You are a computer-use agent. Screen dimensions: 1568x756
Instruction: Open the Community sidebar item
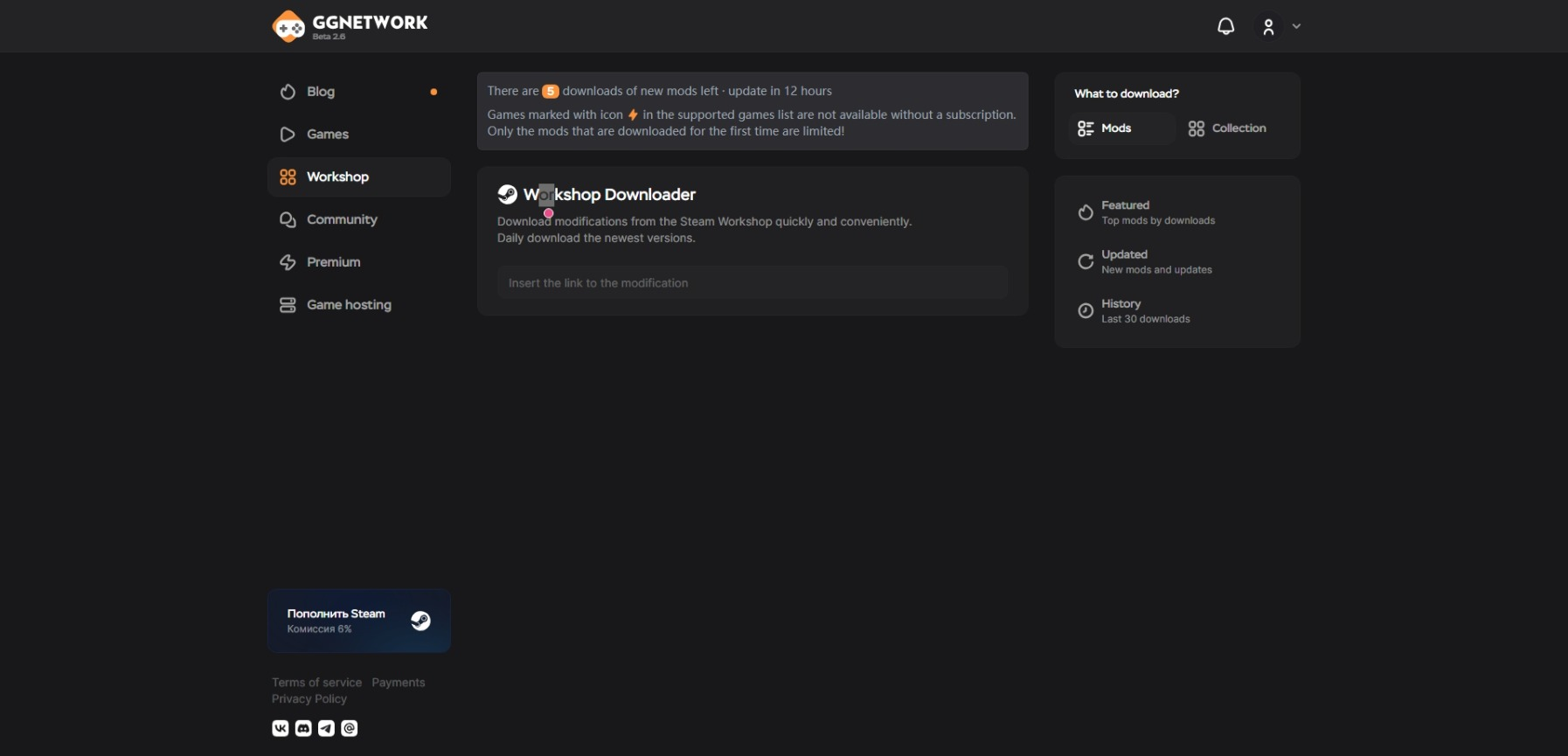359,220
